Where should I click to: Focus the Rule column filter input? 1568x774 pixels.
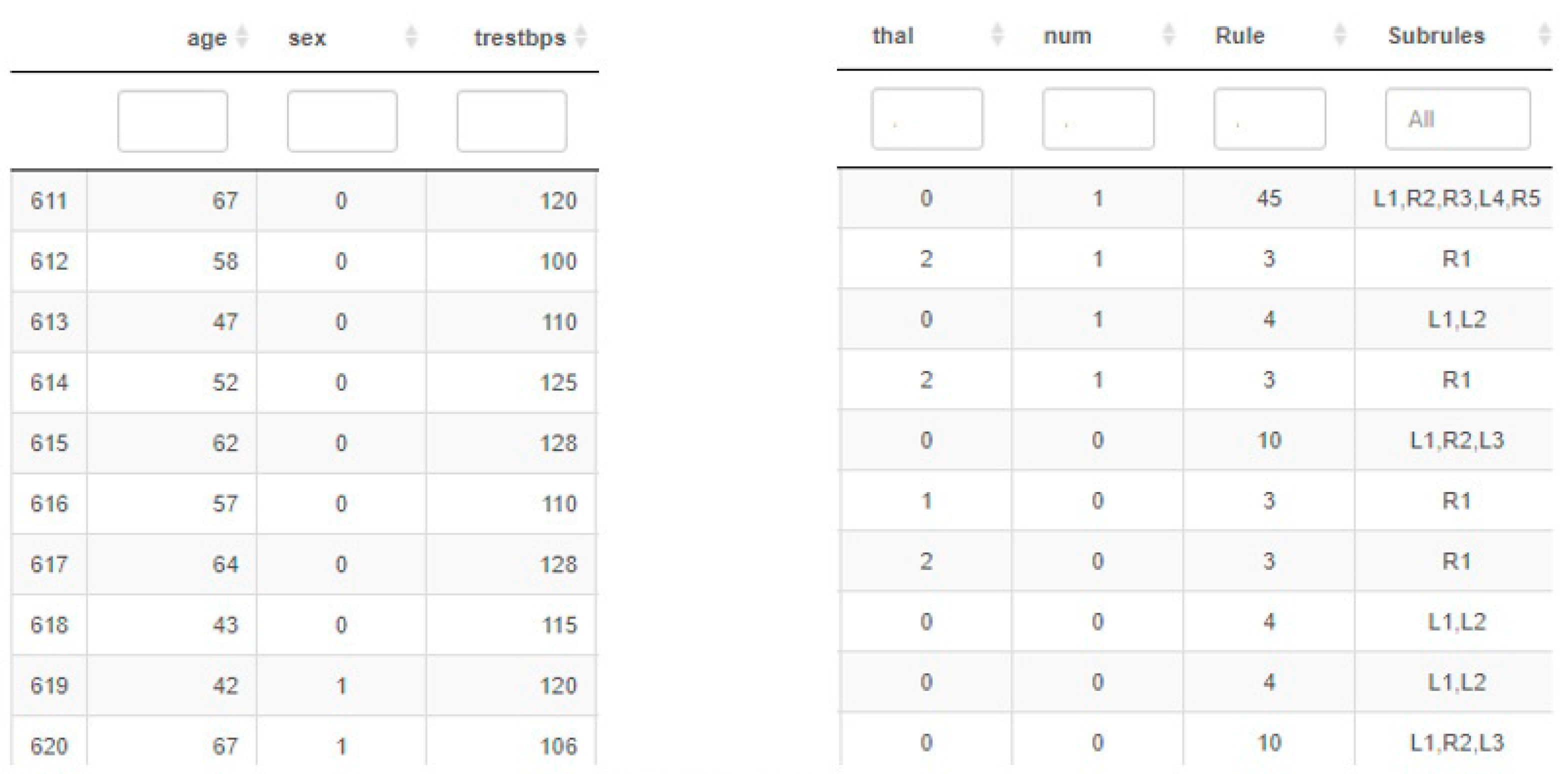point(1269,118)
